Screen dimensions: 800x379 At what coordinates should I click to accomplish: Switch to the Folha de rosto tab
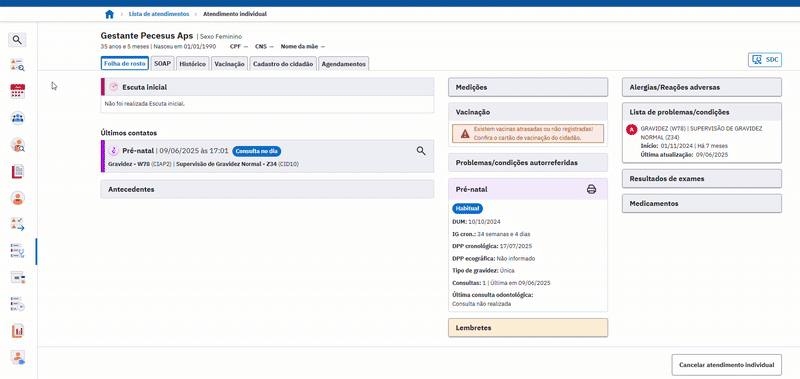pos(125,64)
